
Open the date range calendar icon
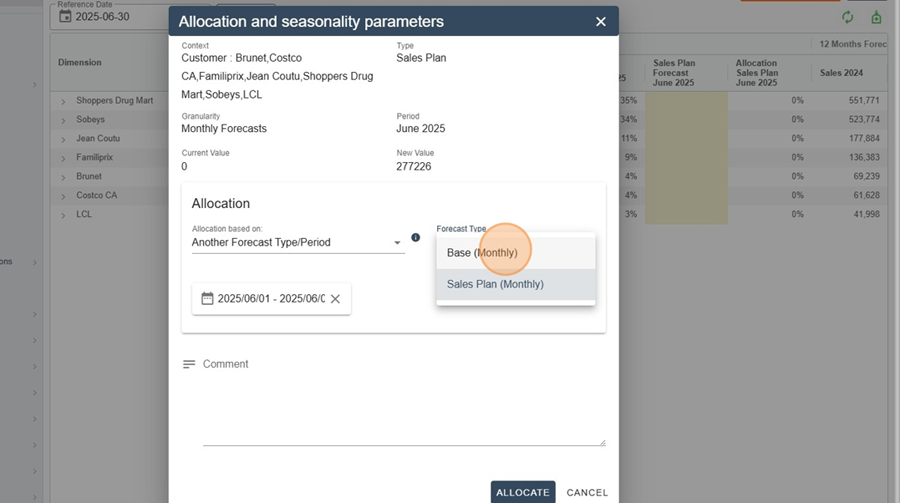tap(207, 299)
